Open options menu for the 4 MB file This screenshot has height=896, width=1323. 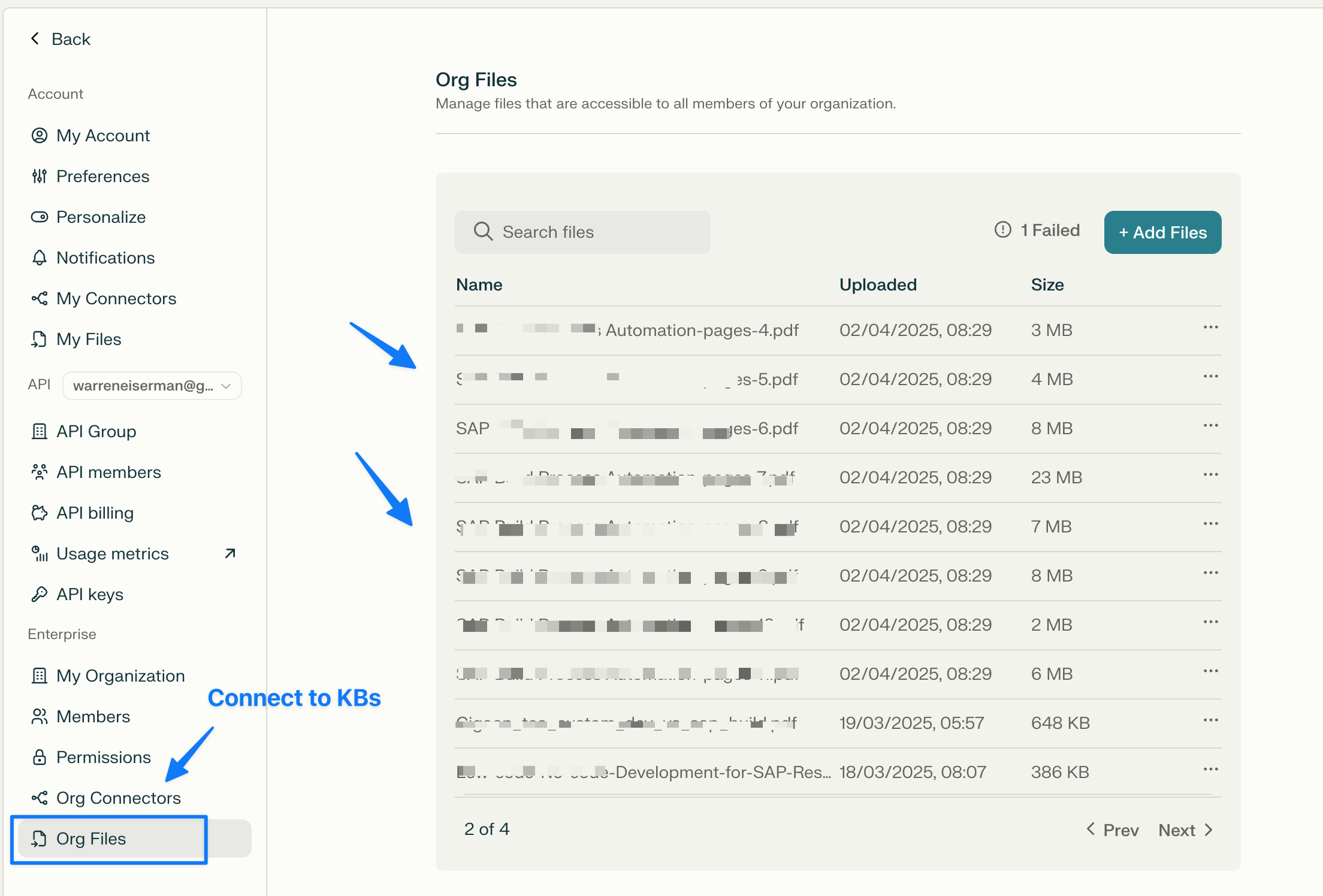pos(1210,377)
